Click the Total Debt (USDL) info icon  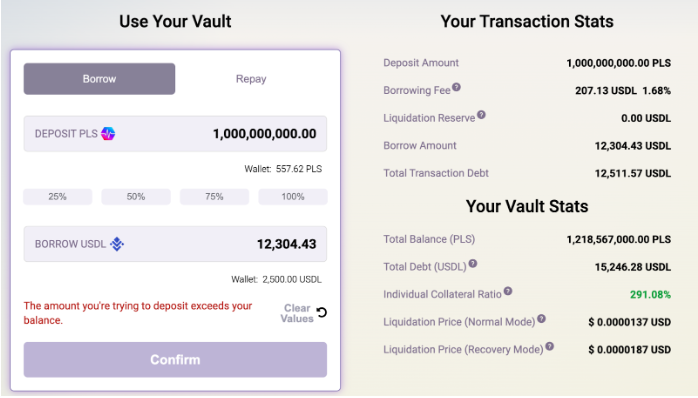[473, 264]
